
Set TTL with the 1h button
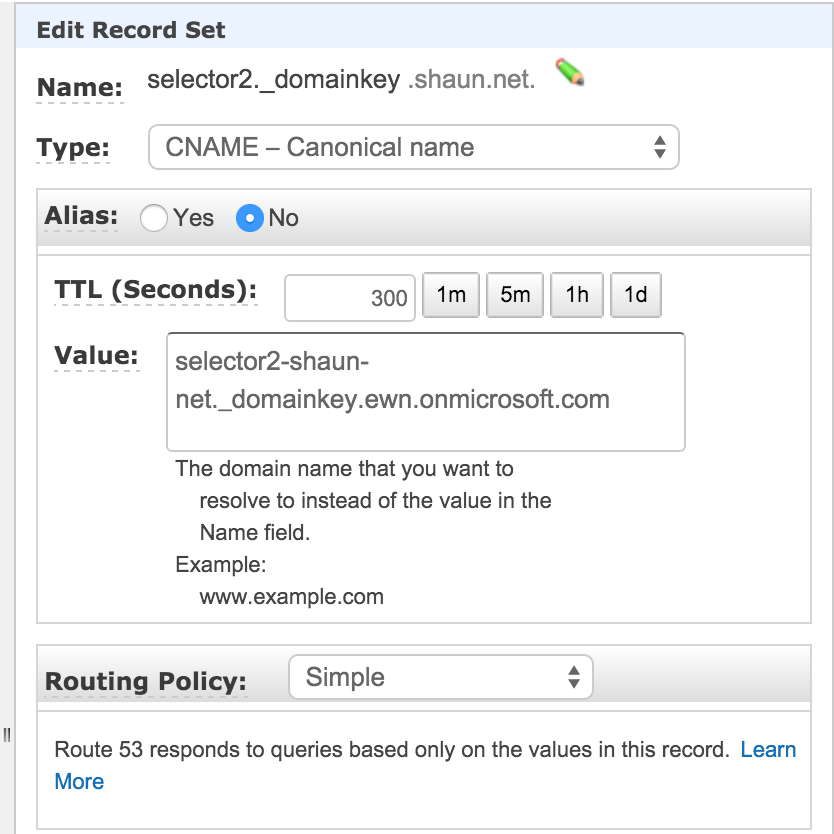[577, 295]
